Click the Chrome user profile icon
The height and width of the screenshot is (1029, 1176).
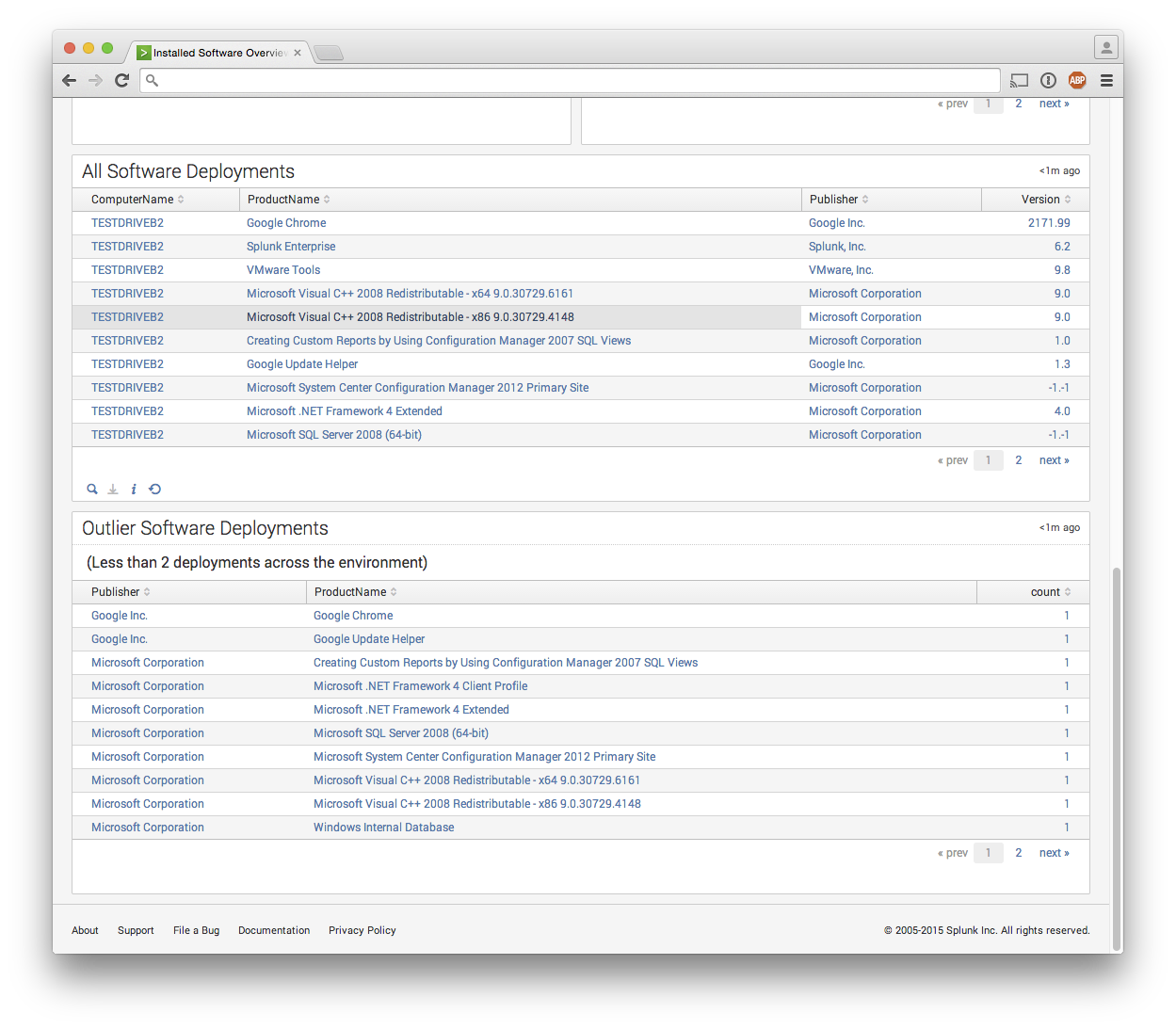1105,47
